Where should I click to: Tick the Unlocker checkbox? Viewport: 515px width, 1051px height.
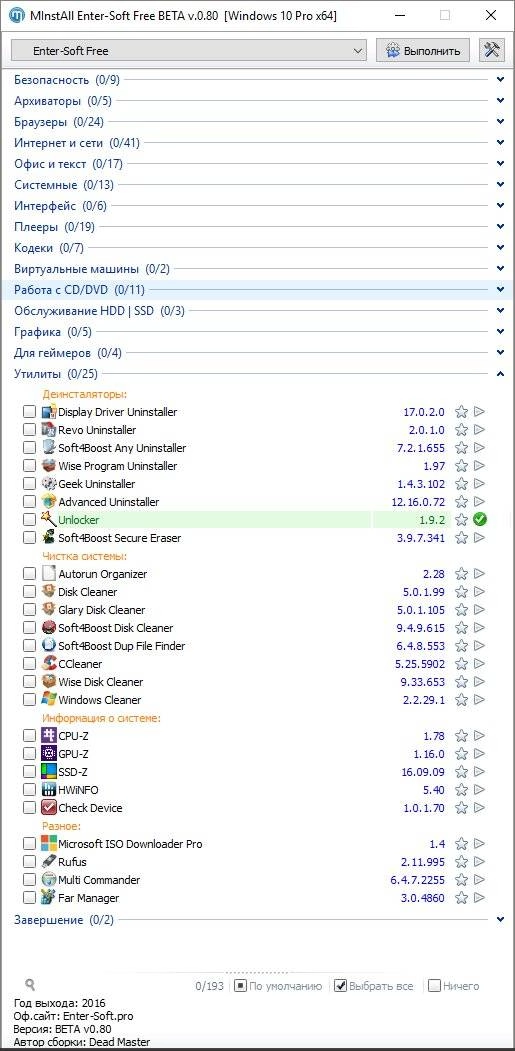pos(29,519)
